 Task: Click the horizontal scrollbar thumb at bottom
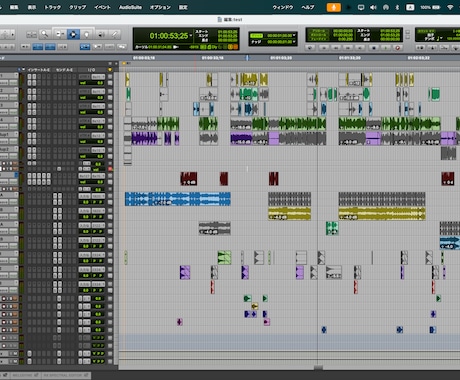tap(318, 368)
